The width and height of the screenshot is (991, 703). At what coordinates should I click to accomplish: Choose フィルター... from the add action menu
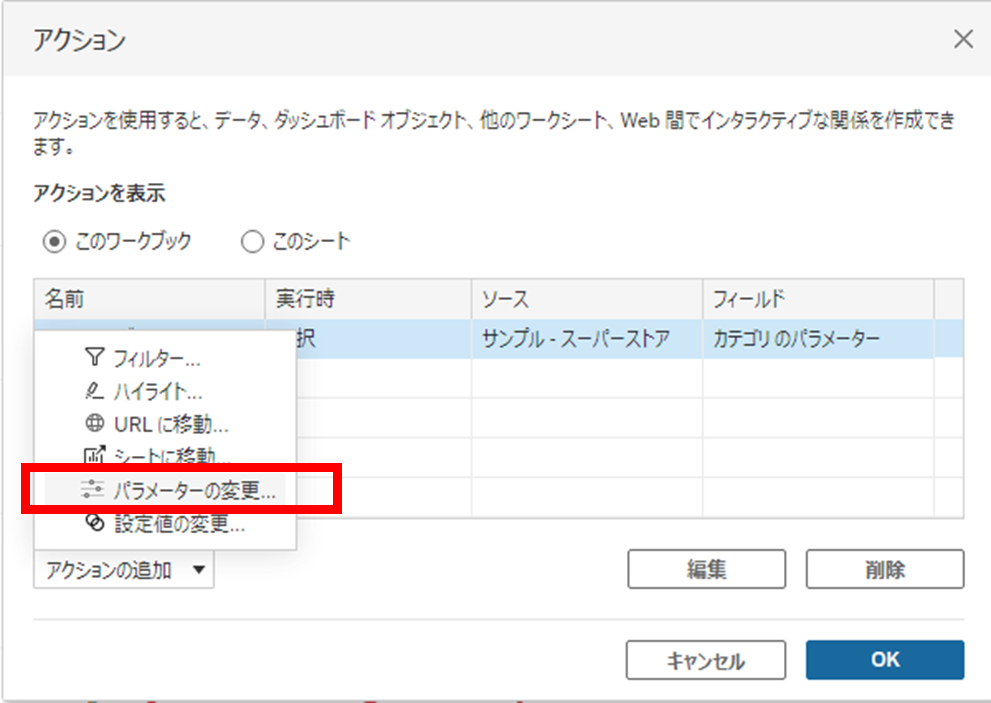[x=156, y=358]
